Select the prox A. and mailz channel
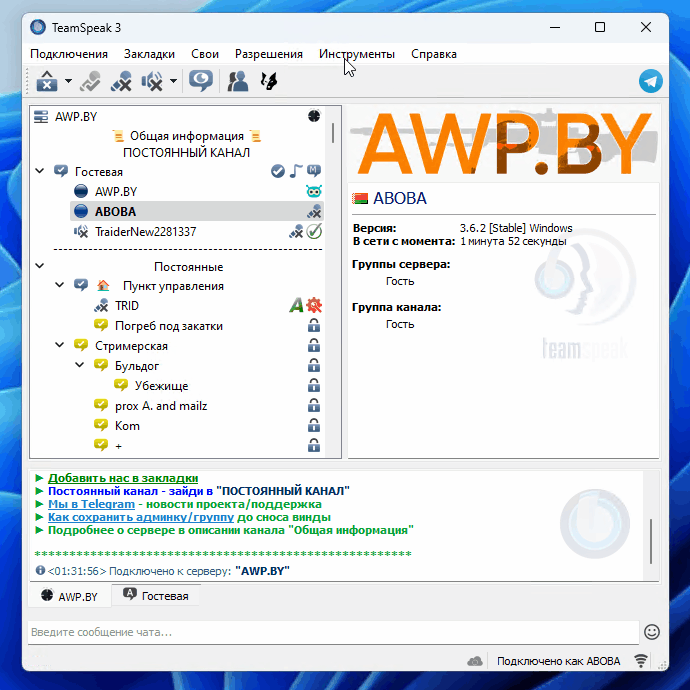This screenshot has width=690, height=690. click(161, 406)
